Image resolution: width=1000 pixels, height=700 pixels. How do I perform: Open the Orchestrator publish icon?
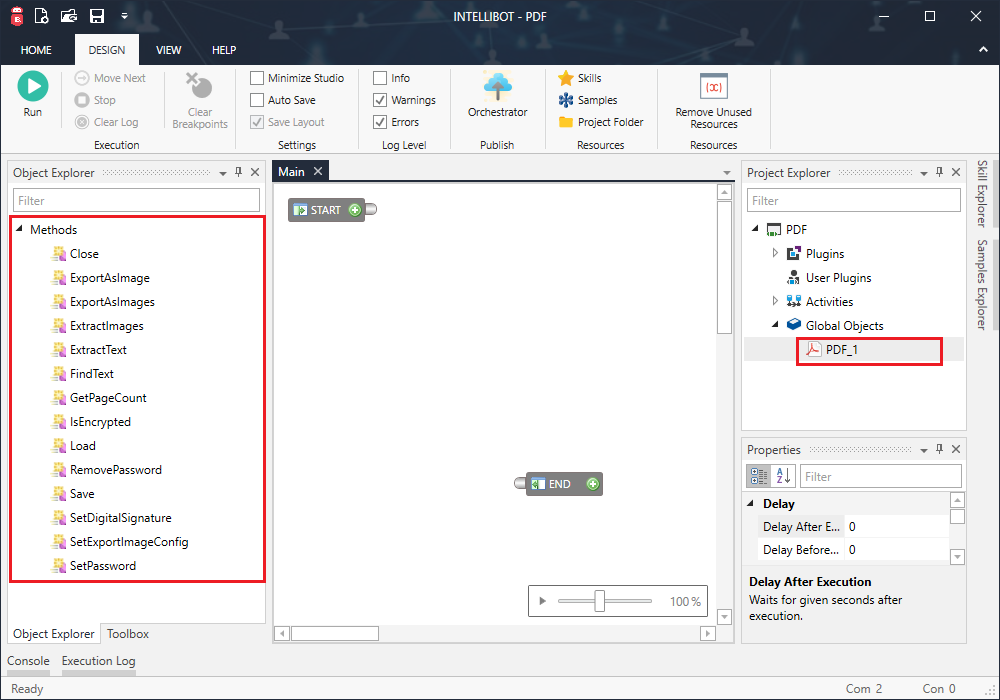[497, 86]
